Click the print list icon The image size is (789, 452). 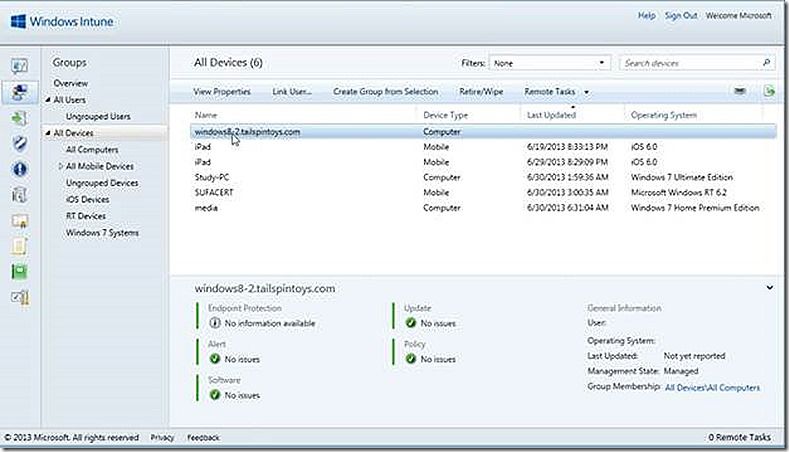(740, 91)
